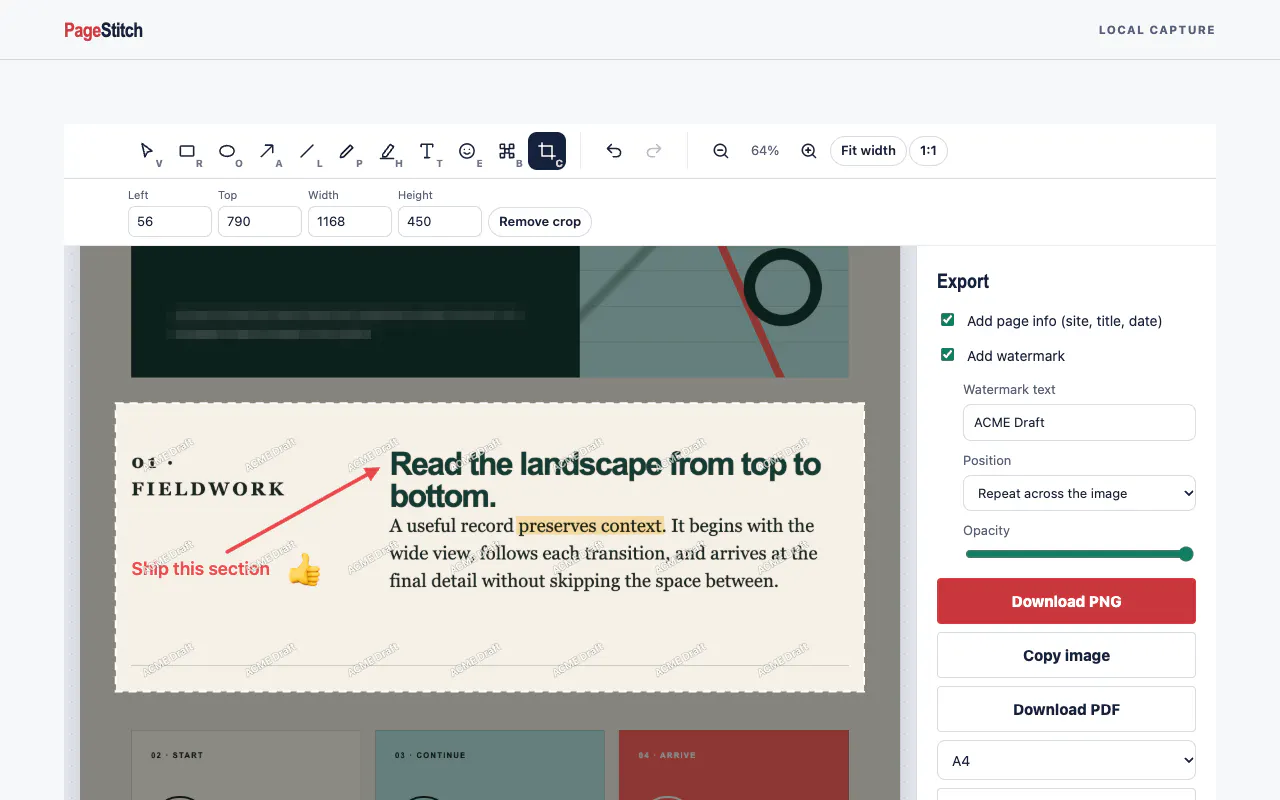Expand the A4 page size dropdown
The height and width of the screenshot is (800, 1280).
coord(1066,761)
